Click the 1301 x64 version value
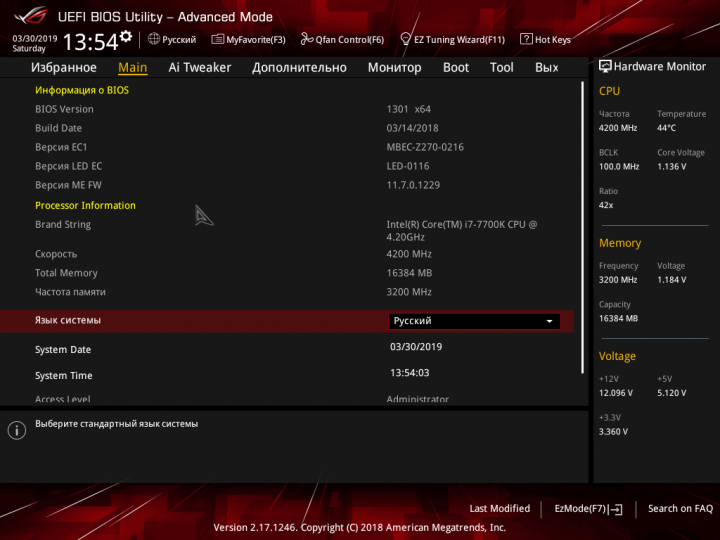Viewport: 720px width, 540px height. (409, 109)
